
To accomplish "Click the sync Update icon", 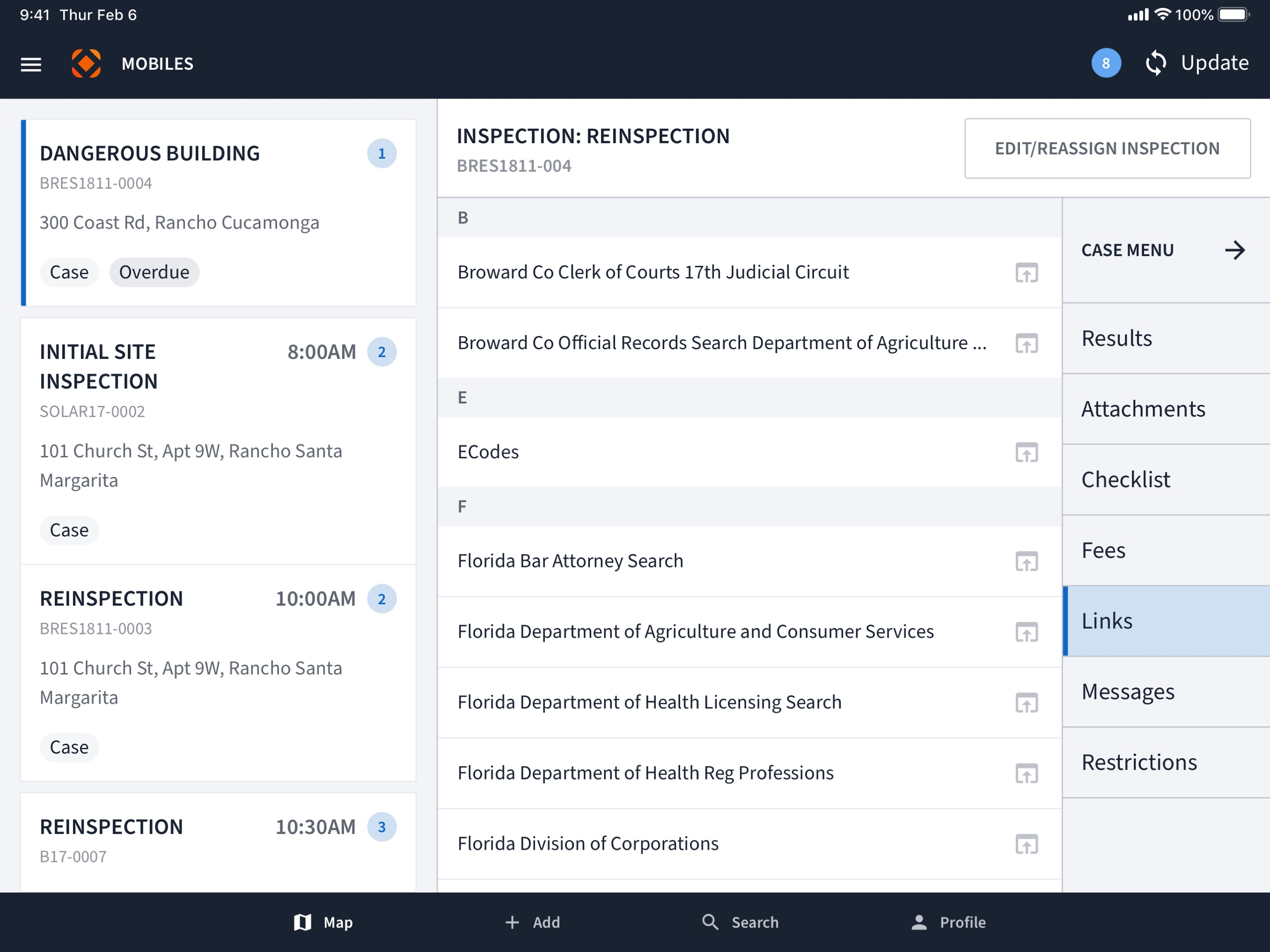I will [1156, 63].
